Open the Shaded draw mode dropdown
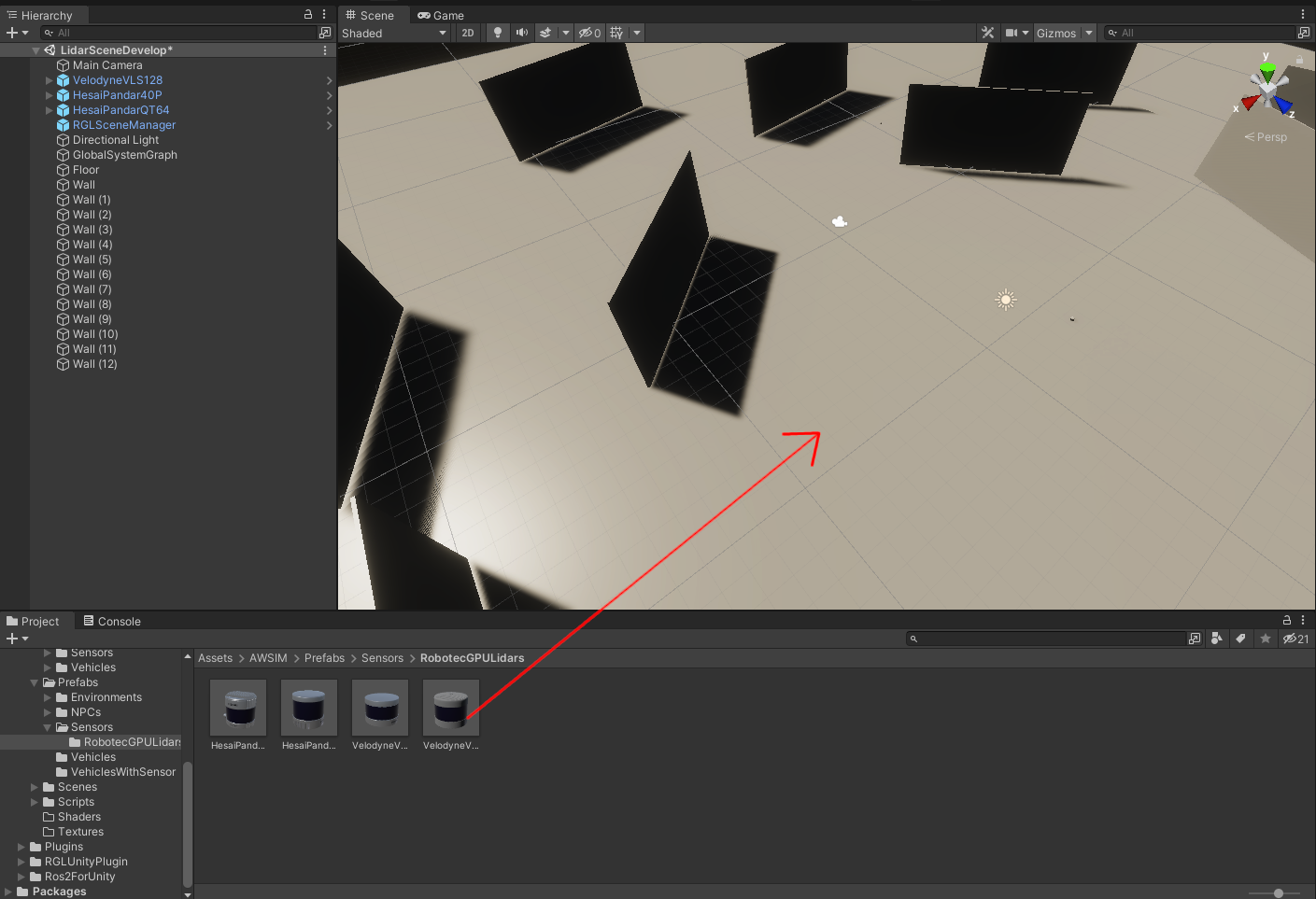The width and height of the screenshot is (1316, 899). (x=394, y=33)
